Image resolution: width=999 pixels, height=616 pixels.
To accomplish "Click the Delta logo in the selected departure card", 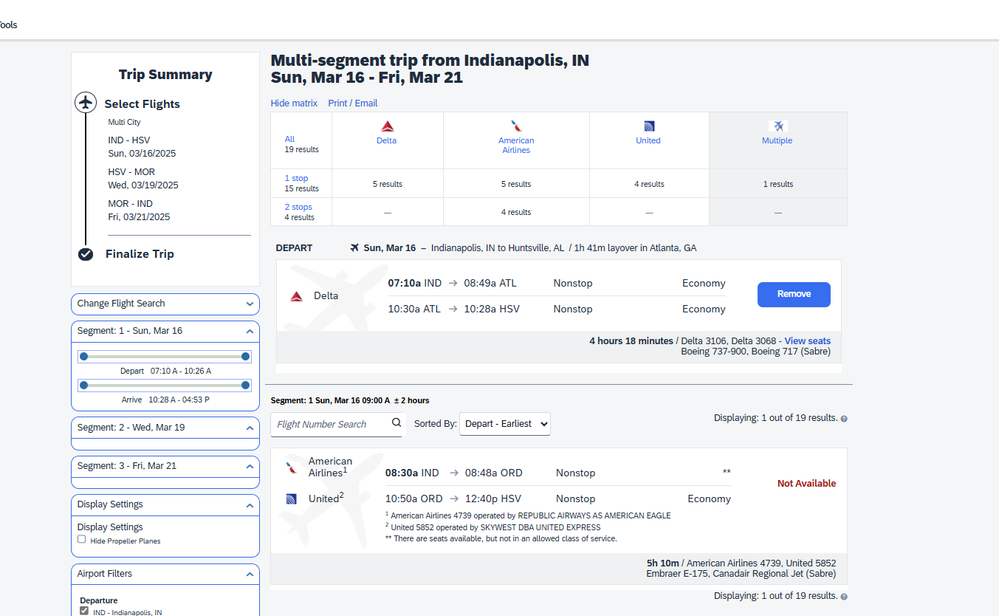I will click(296, 296).
